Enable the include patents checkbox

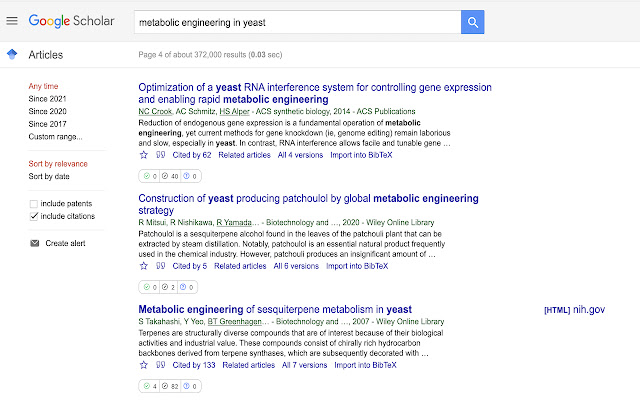[x=35, y=204]
